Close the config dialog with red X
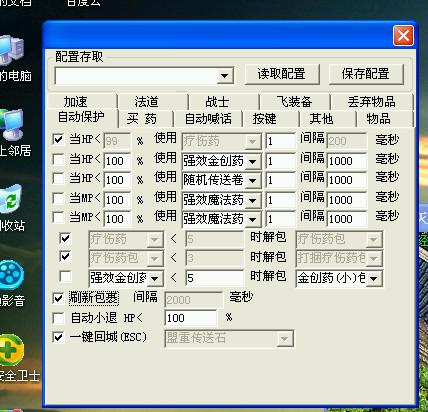428x412 pixels. pyautogui.click(x=403, y=35)
